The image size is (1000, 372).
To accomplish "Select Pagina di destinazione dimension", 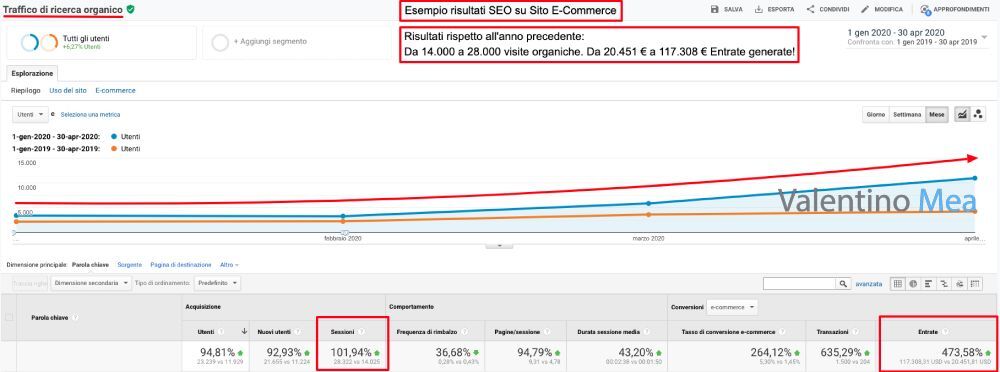I will (x=180, y=264).
